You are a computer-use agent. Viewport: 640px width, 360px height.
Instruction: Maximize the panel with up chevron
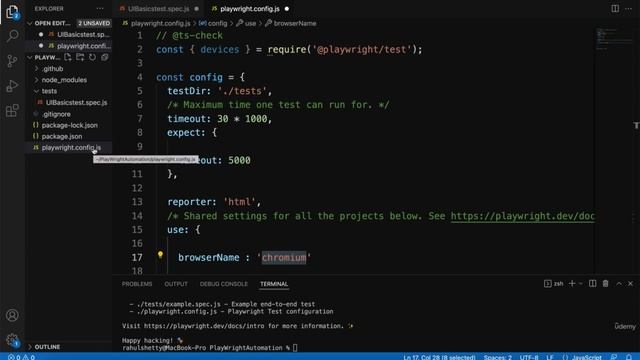click(x=619, y=284)
